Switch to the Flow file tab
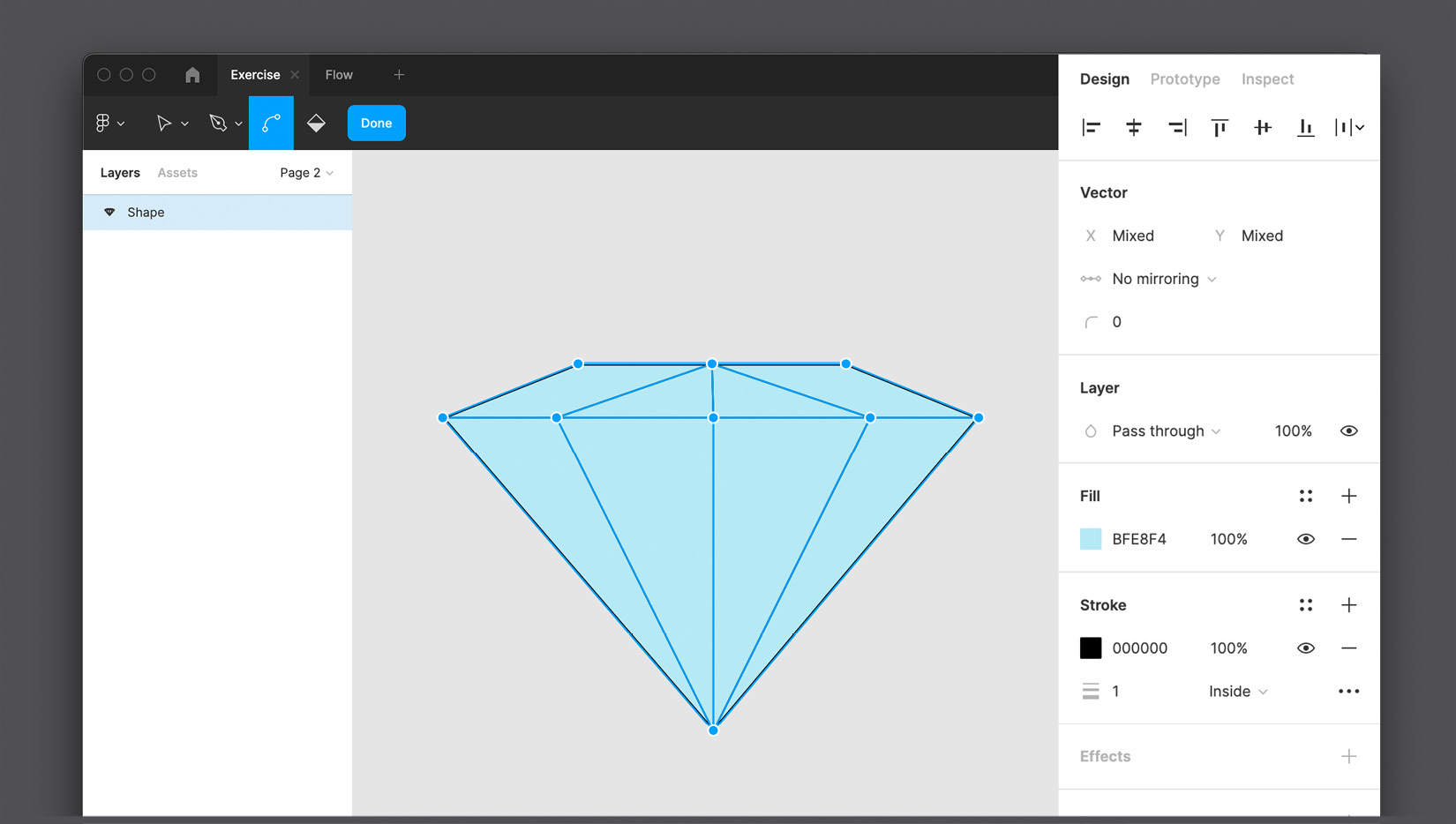 339,75
